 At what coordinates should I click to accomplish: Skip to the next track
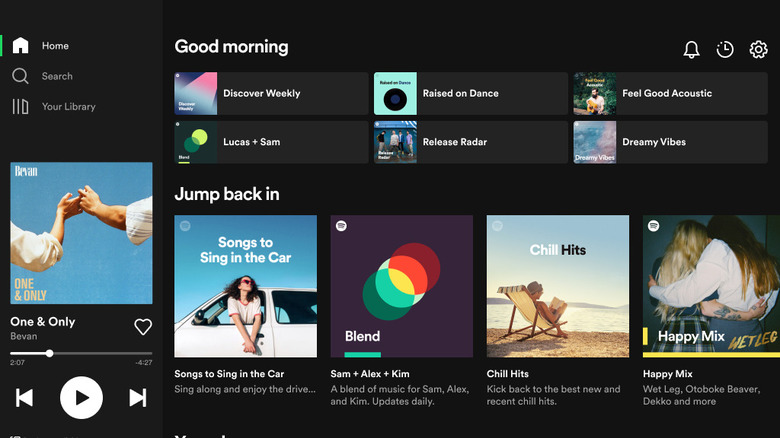coord(138,398)
